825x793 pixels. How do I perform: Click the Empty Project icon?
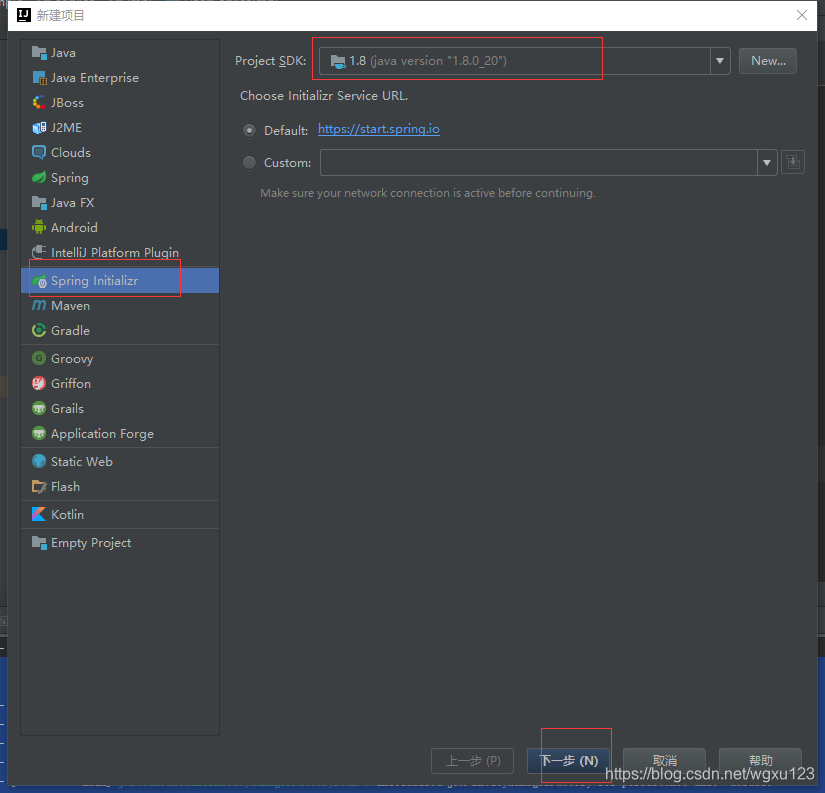pos(39,543)
